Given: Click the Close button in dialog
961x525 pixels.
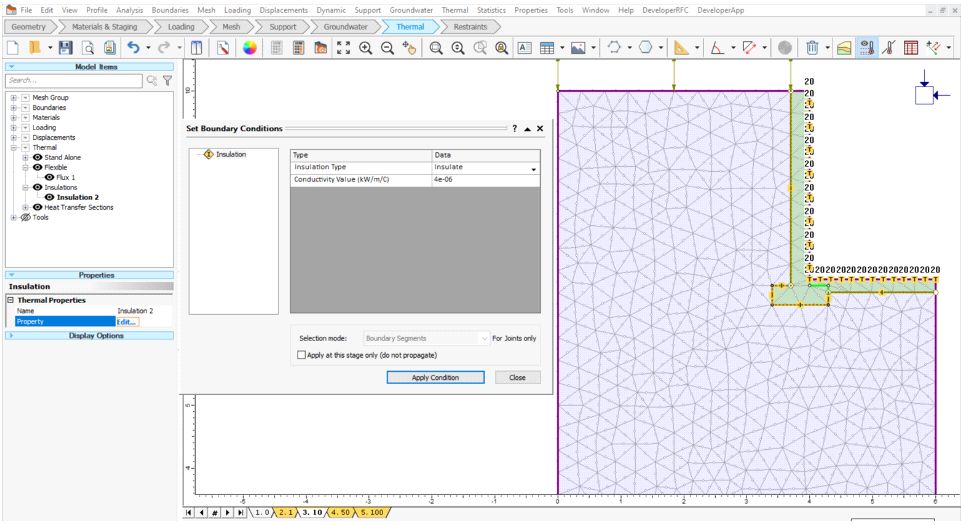Looking at the screenshot, I should 517,377.
